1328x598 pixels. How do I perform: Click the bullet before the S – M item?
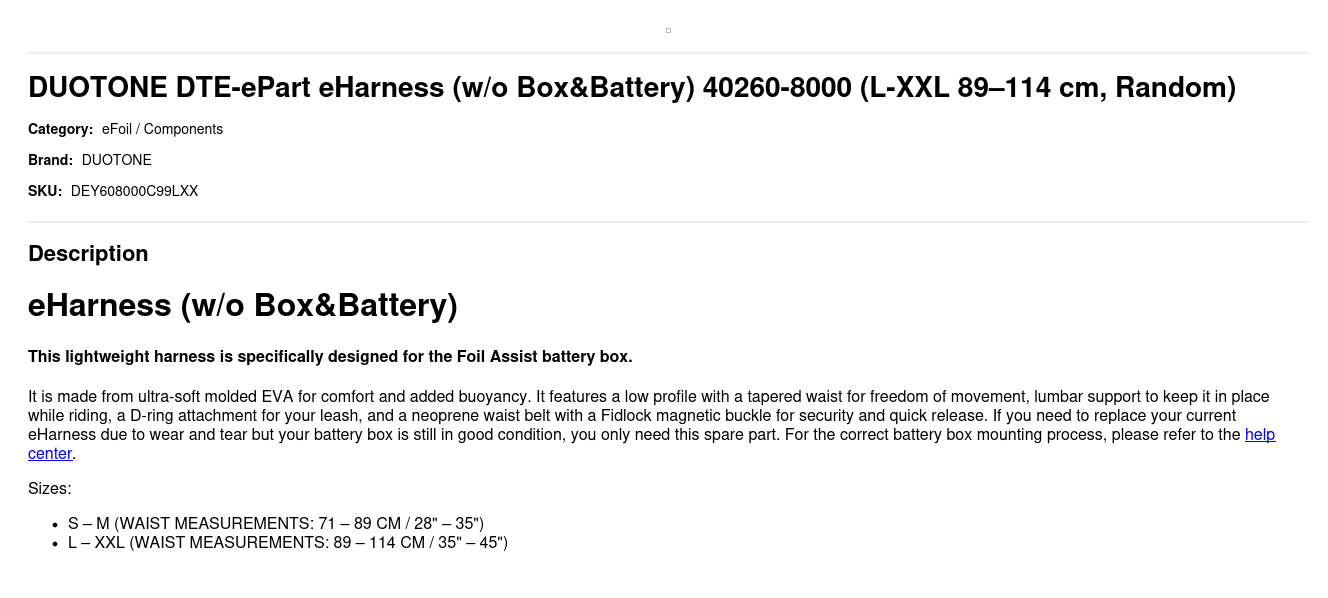[56, 524]
